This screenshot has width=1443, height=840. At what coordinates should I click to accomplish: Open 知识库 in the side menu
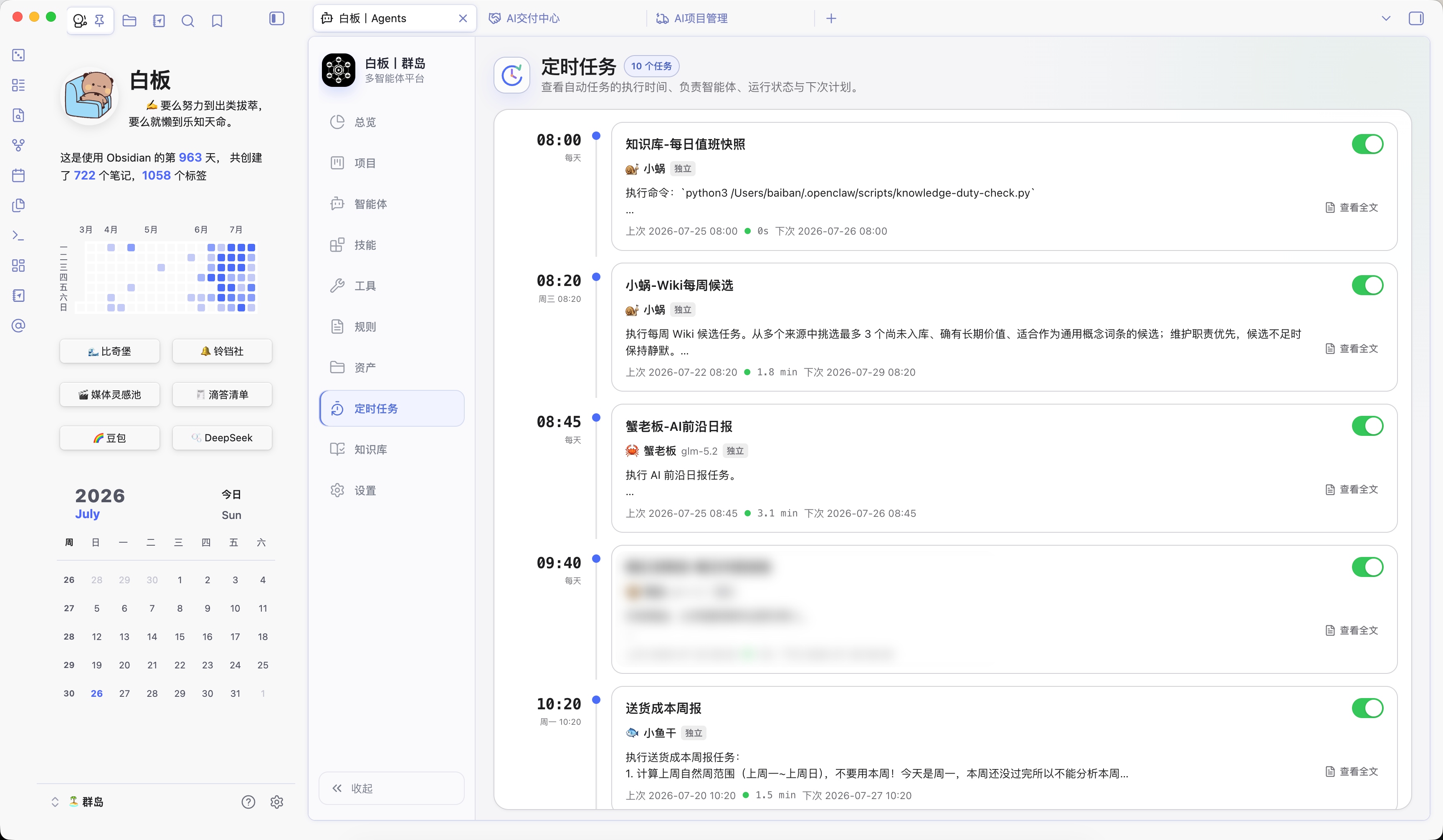click(x=391, y=450)
